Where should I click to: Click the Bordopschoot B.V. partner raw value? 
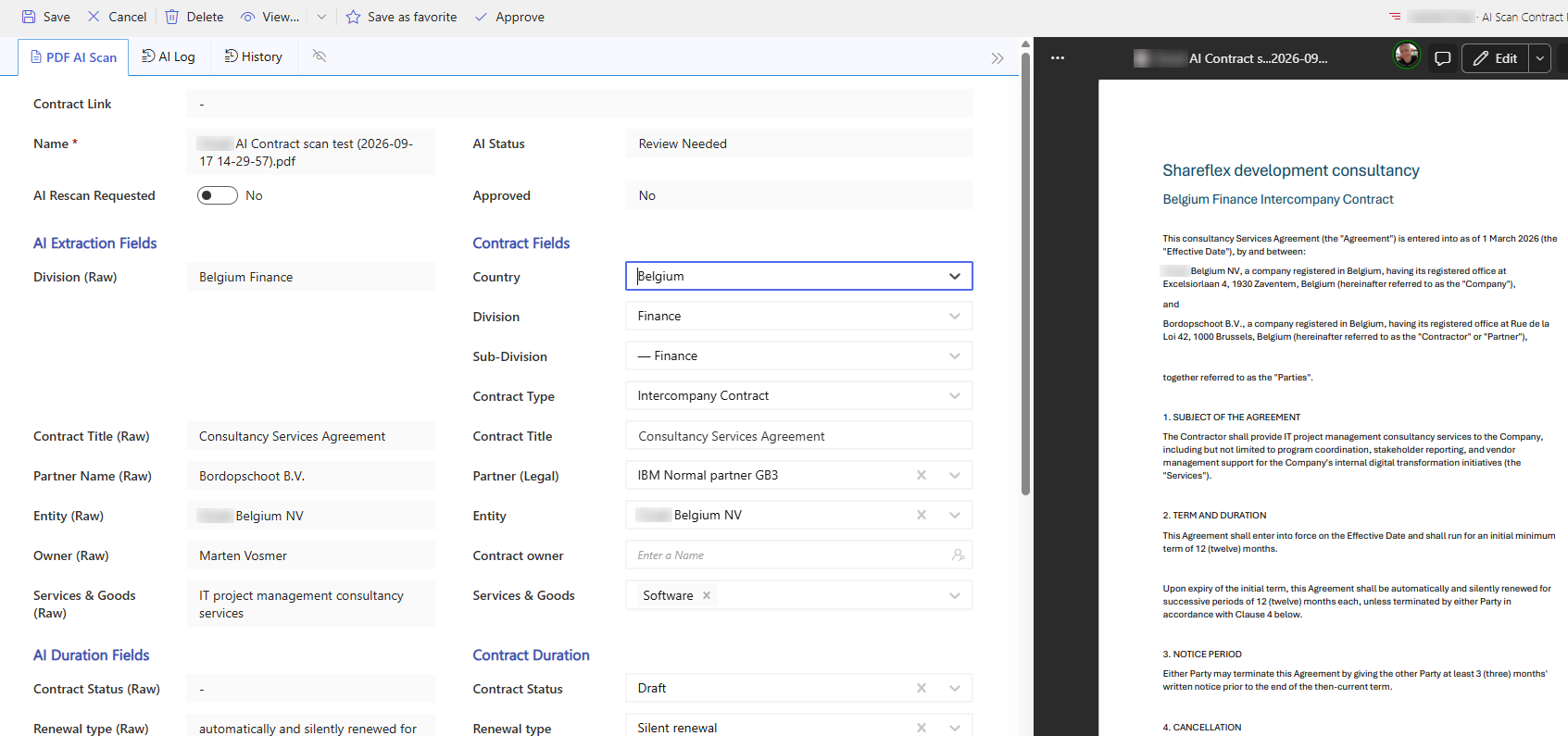click(252, 476)
